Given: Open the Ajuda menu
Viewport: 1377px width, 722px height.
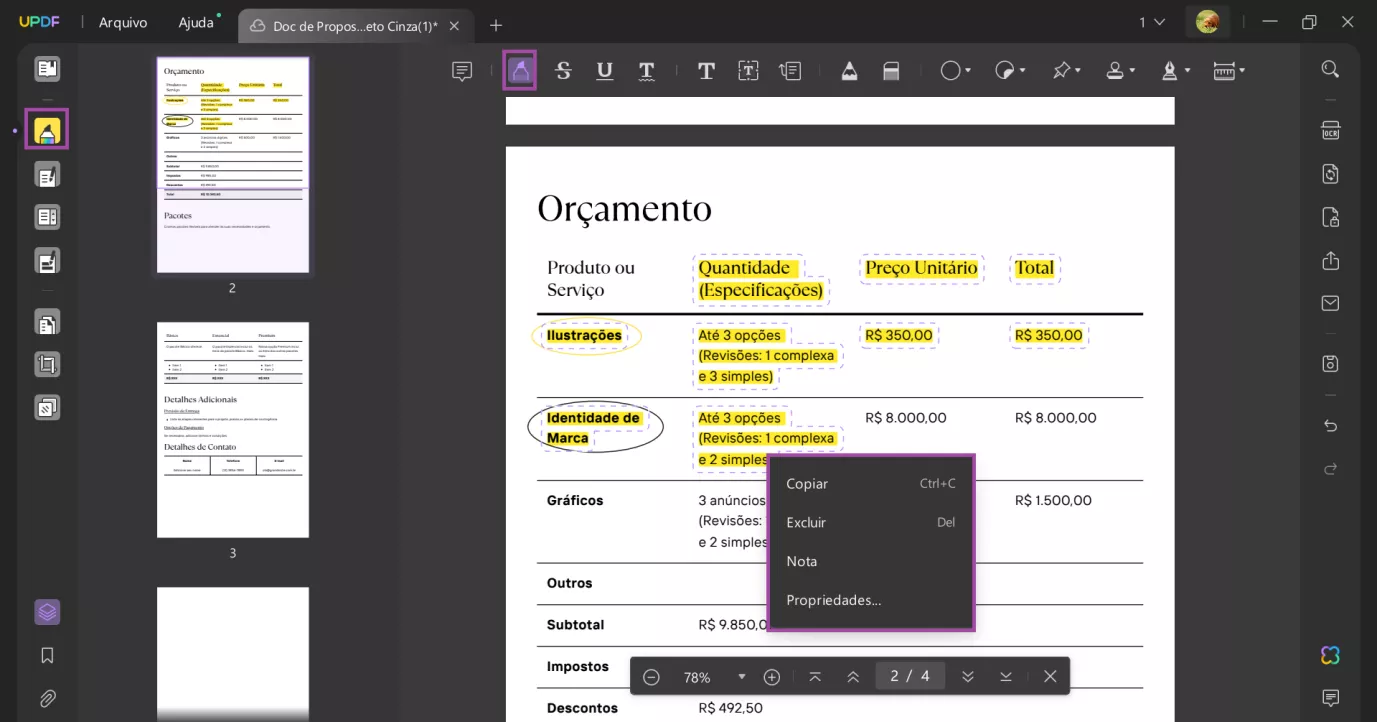Looking at the screenshot, I should tap(196, 22).
